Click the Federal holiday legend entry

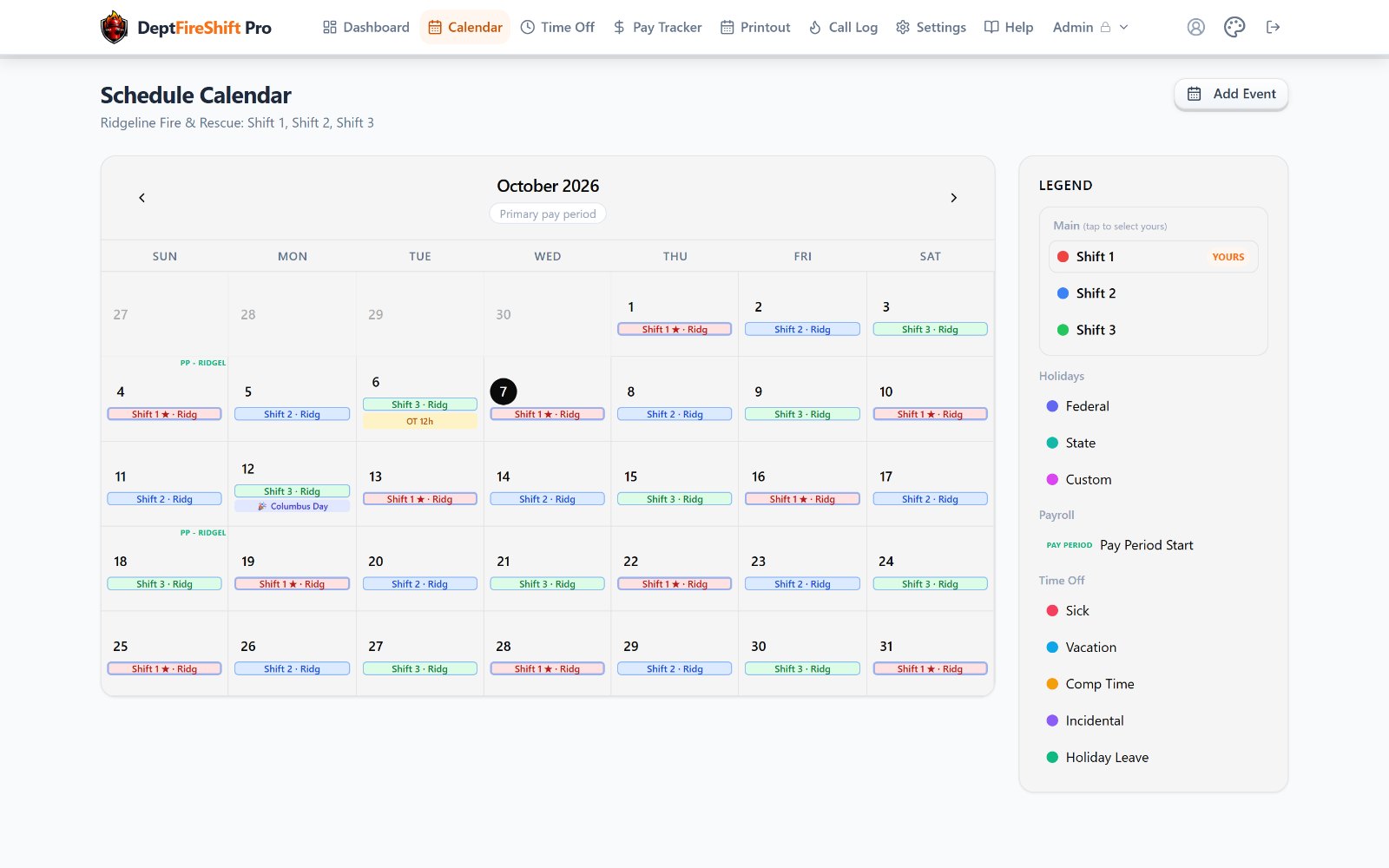[x=1077, y=406]
